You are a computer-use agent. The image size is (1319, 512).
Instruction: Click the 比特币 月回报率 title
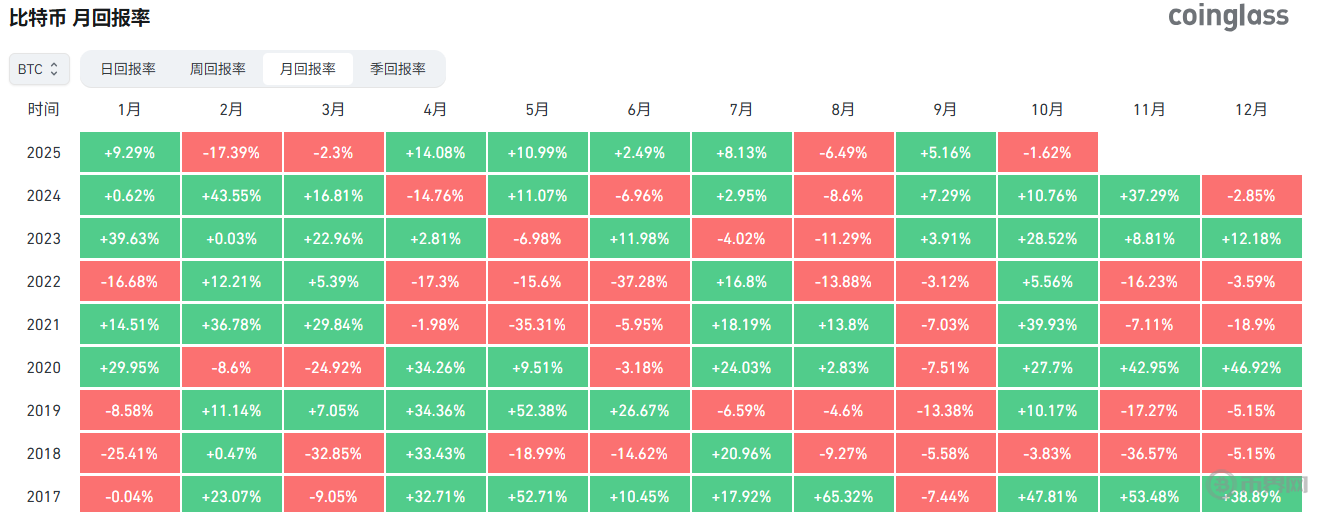80,18
